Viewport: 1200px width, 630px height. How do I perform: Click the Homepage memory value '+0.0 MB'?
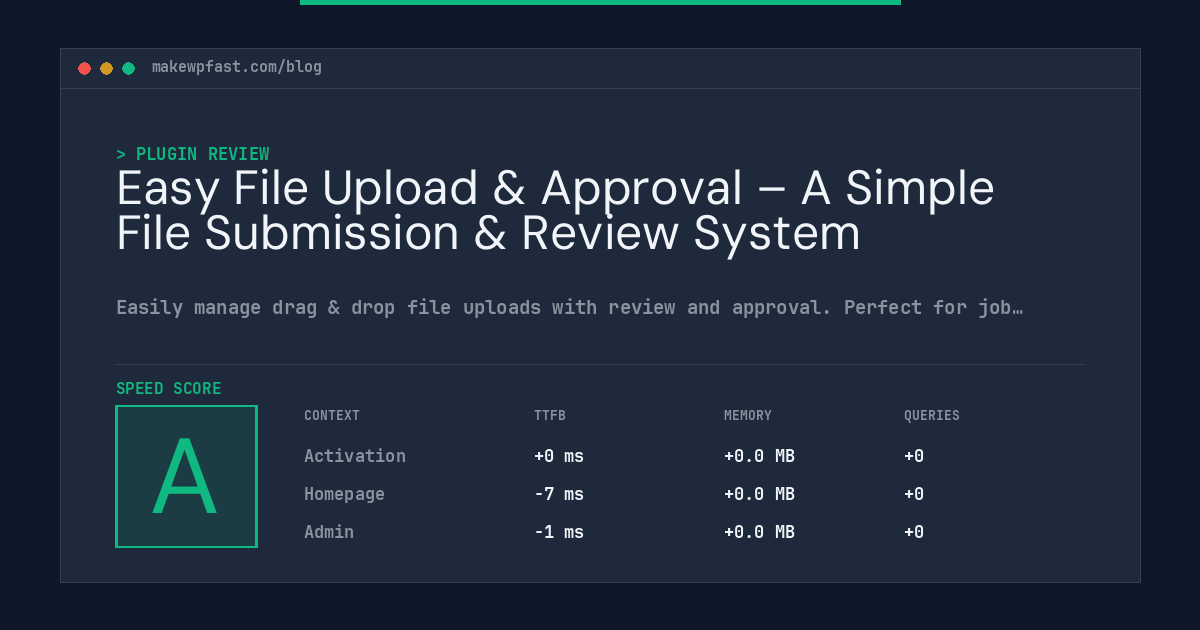pyautogui.click(x=759, y=494)
